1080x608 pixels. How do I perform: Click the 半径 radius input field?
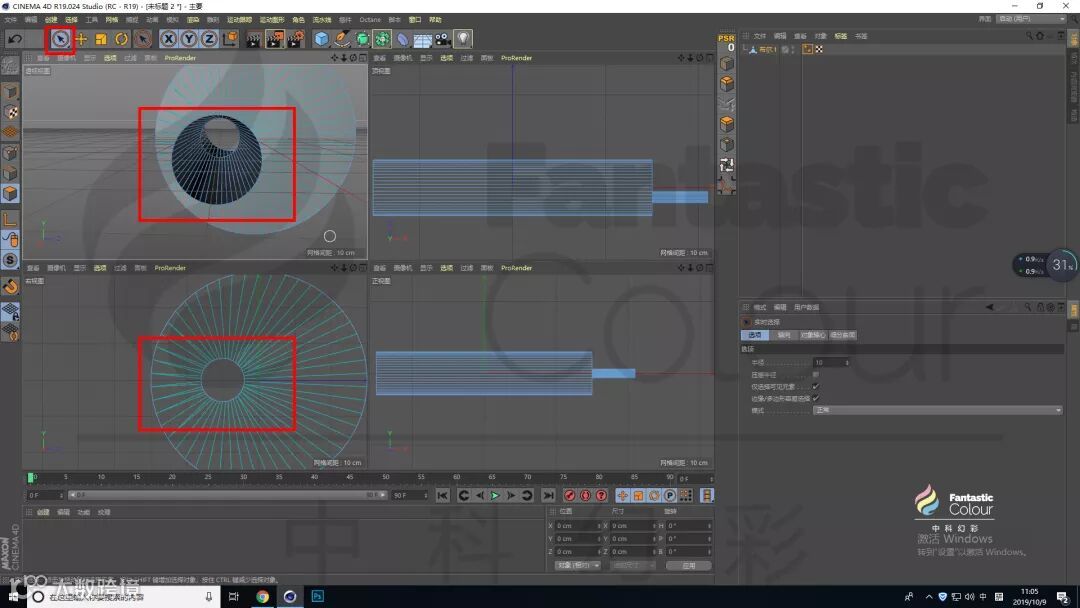(832, 362)
